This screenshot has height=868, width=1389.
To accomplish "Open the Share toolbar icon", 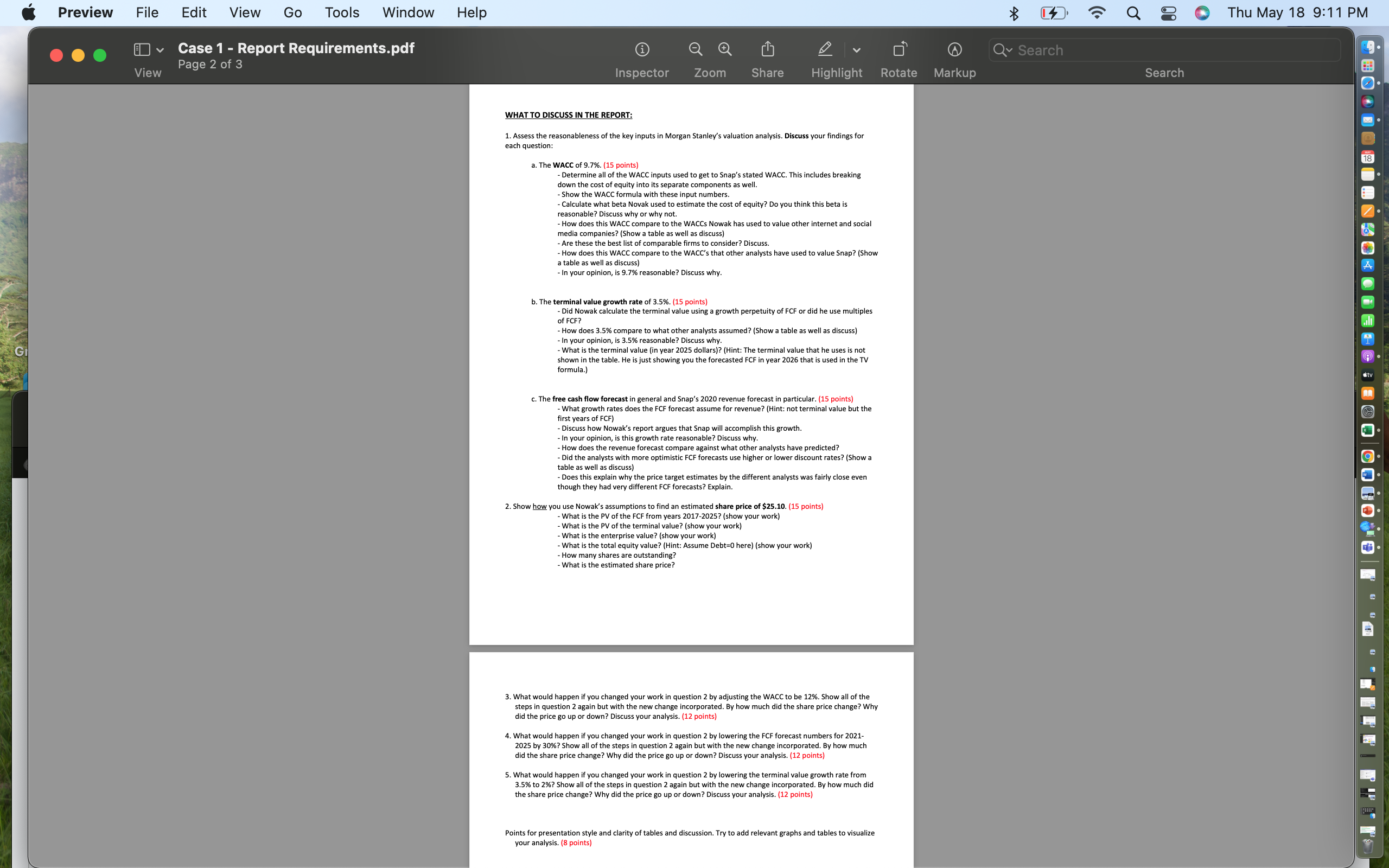I will pyautogui.click(x=767, y=50).
